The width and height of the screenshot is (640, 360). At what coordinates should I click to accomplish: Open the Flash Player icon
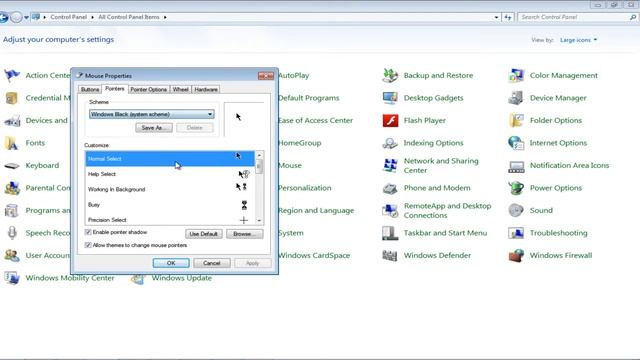[x=390, y=120]
